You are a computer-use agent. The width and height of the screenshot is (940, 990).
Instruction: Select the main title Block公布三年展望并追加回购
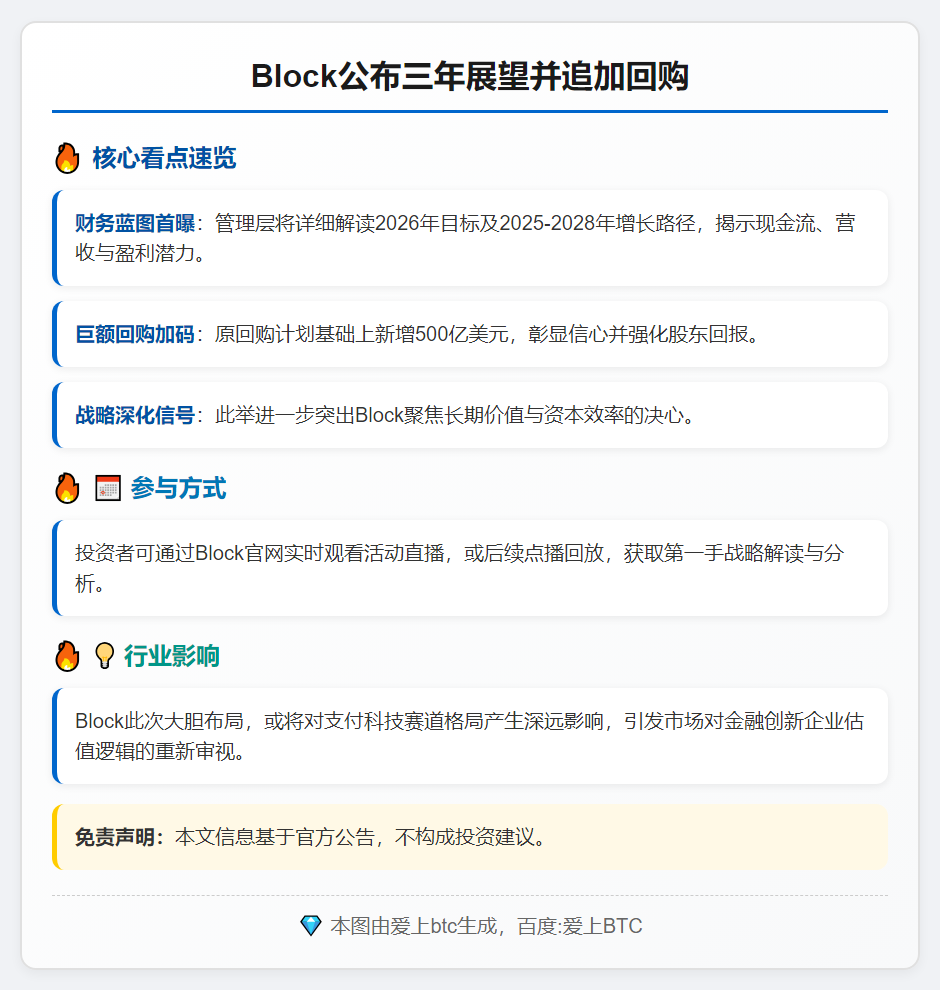(470, 73)
